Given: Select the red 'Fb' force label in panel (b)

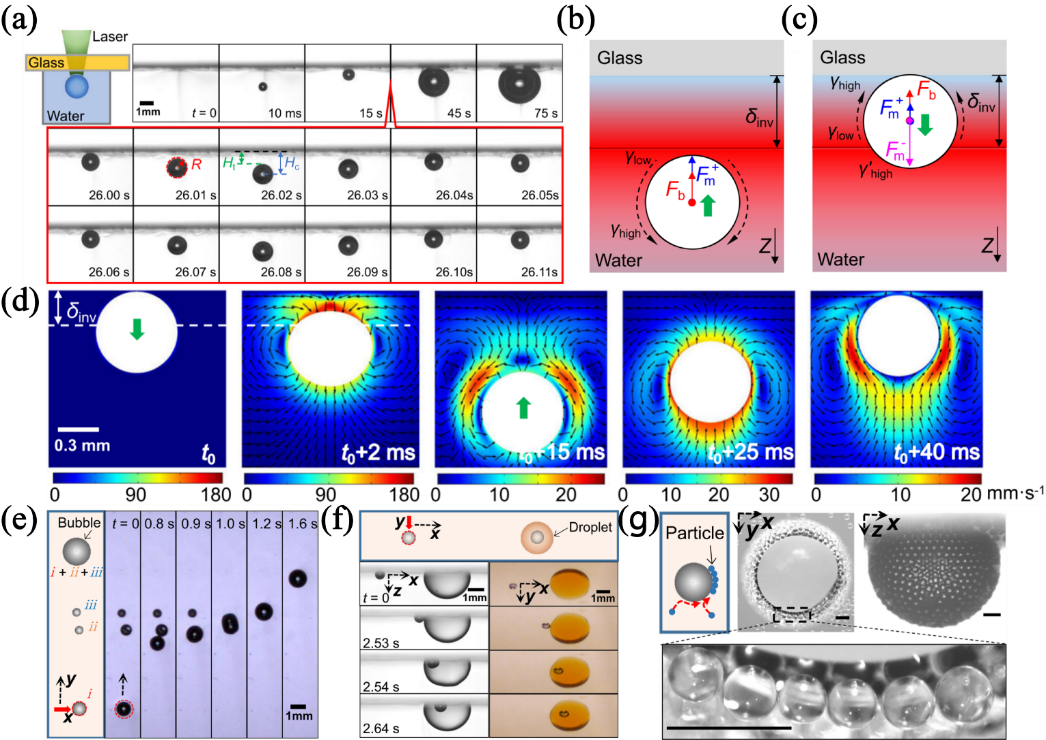Looking at the screenshot, I should pyautogui.click(x=676, y=190).
